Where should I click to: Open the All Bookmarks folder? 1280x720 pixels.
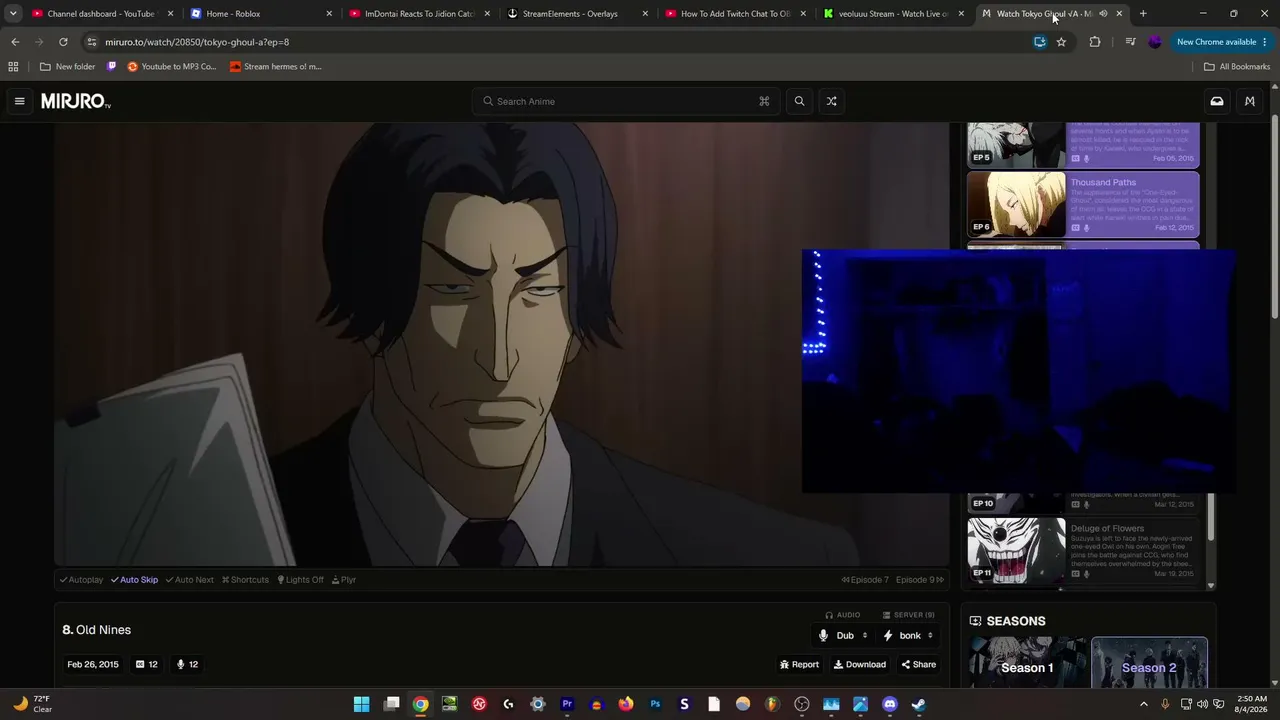tap(1237, 67)
